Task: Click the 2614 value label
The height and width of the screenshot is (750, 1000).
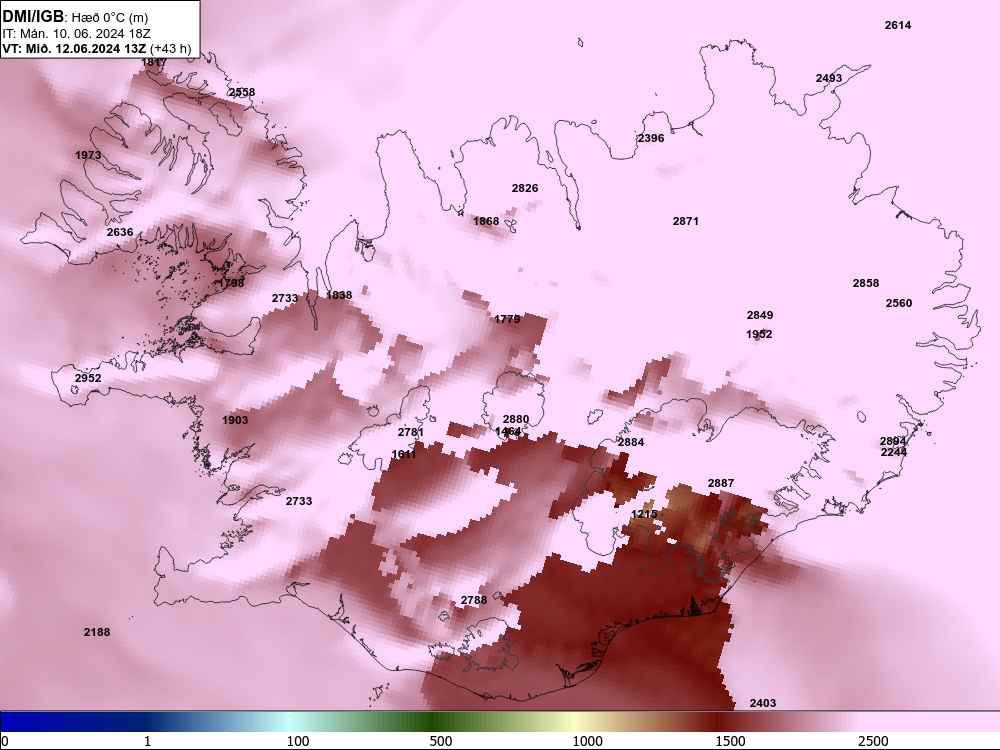Action: click(898, 26)
